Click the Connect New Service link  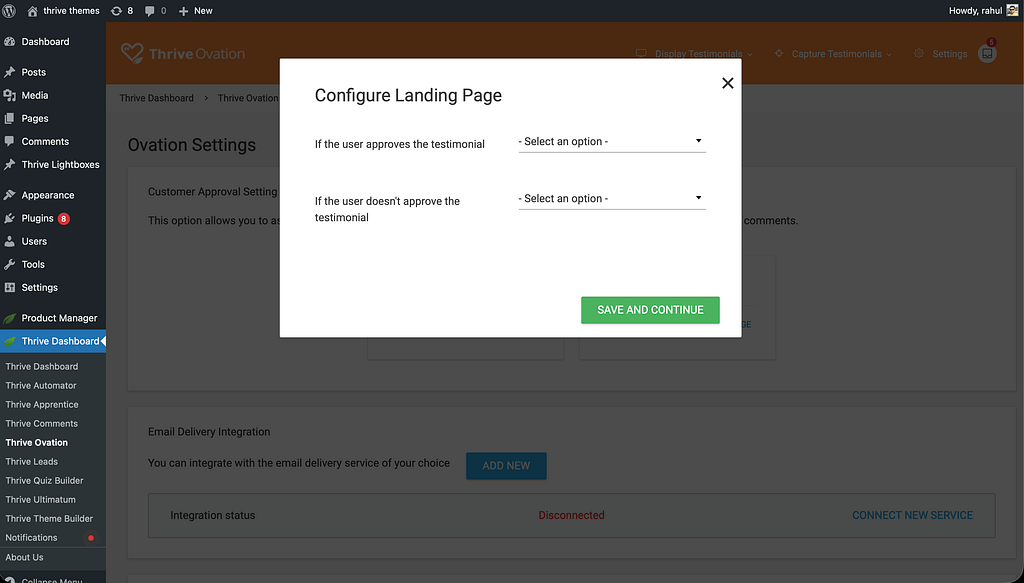[x=912, y=515]
